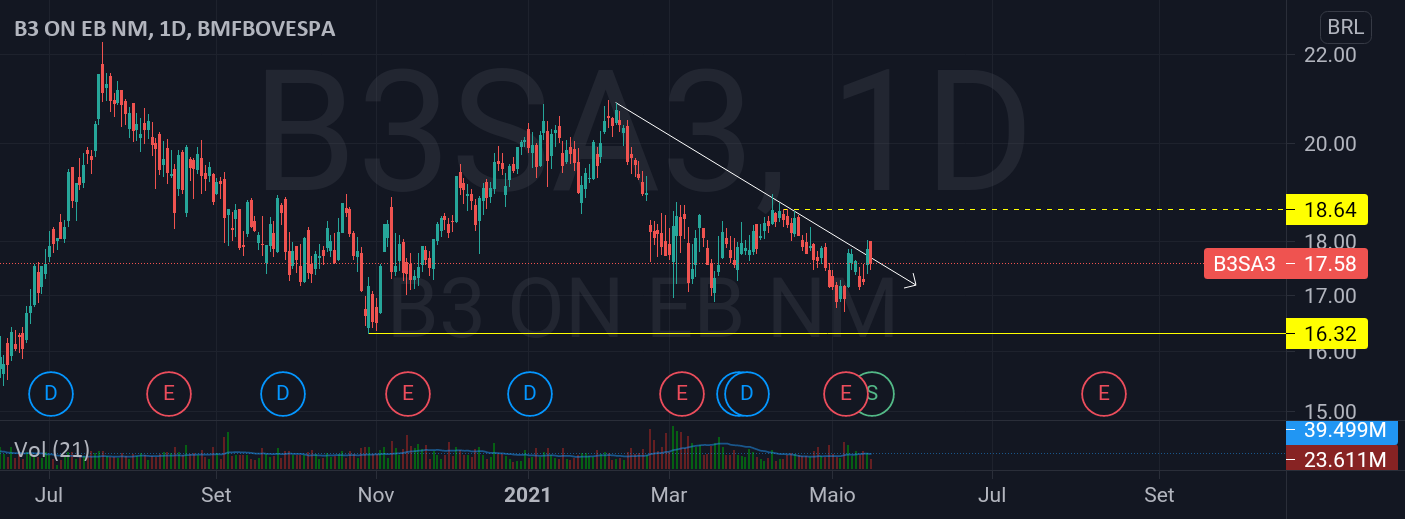Select the E earnings marker above the Nov label
The width and height of the screenshot is (1405, 519).
408,393
